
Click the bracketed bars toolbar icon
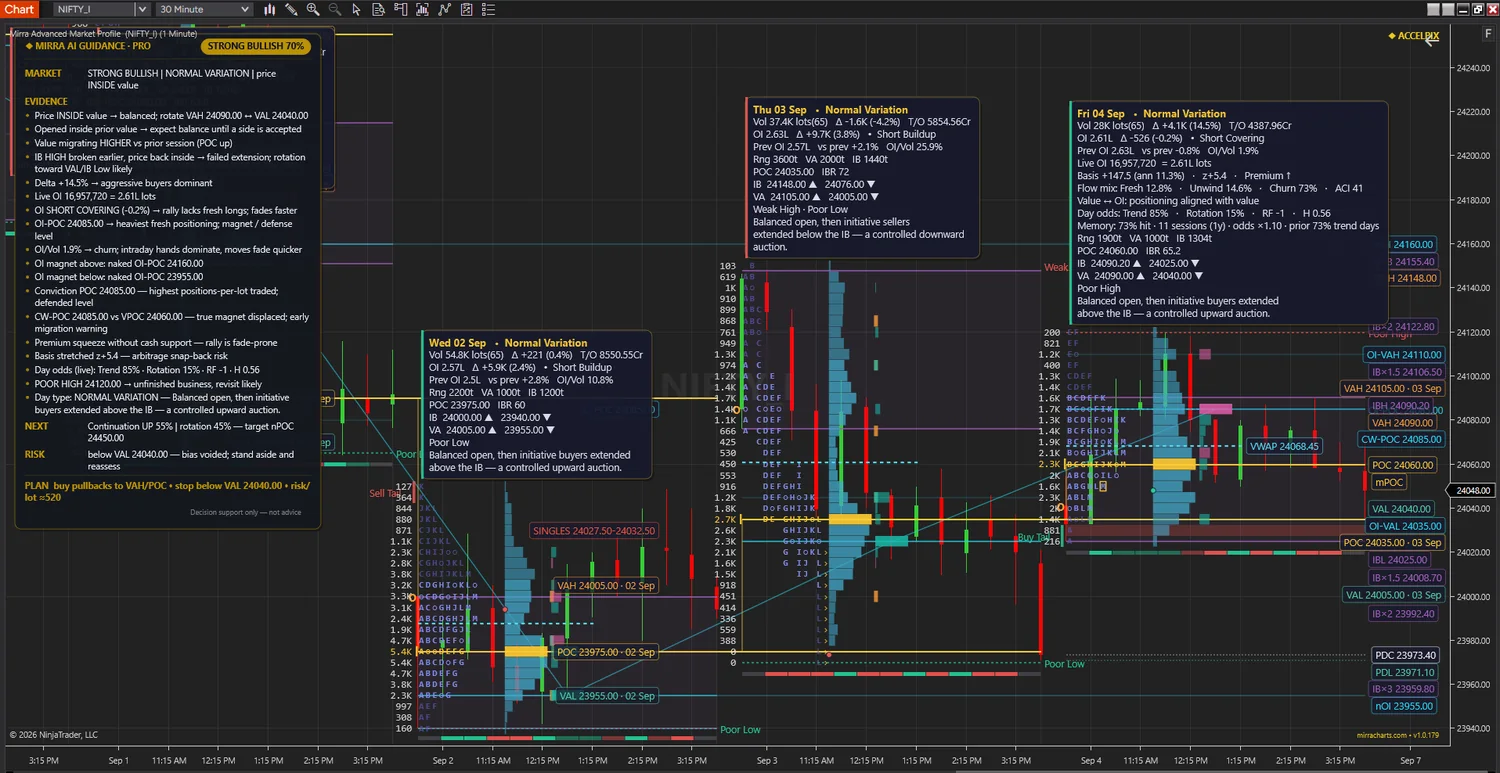click(422, 9)
